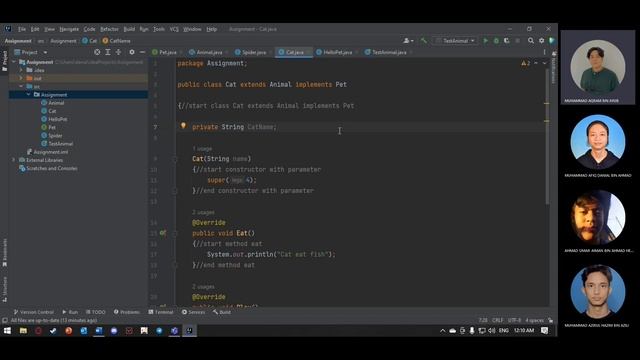Screen dimensions: 640x360
Task: Click CRLF line separator in status bar
Action: (498, 320)
